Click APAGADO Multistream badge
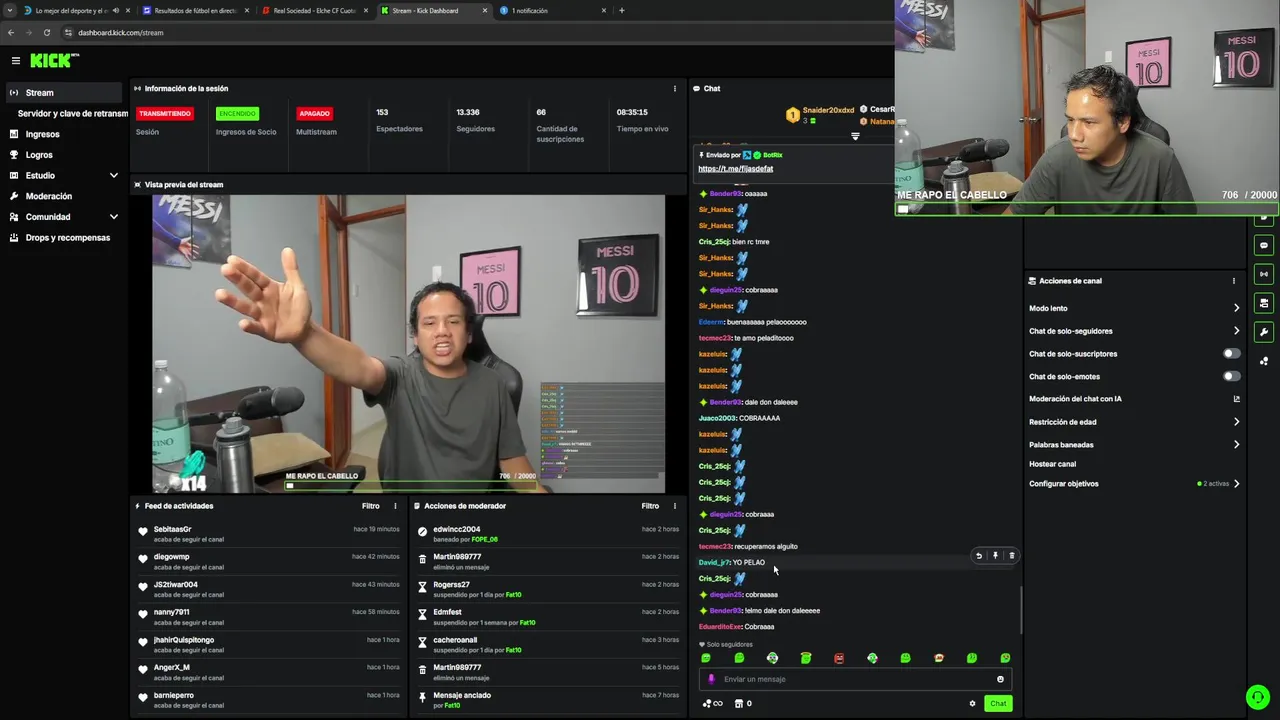The image size is (1280, 720). coord(314,113)
